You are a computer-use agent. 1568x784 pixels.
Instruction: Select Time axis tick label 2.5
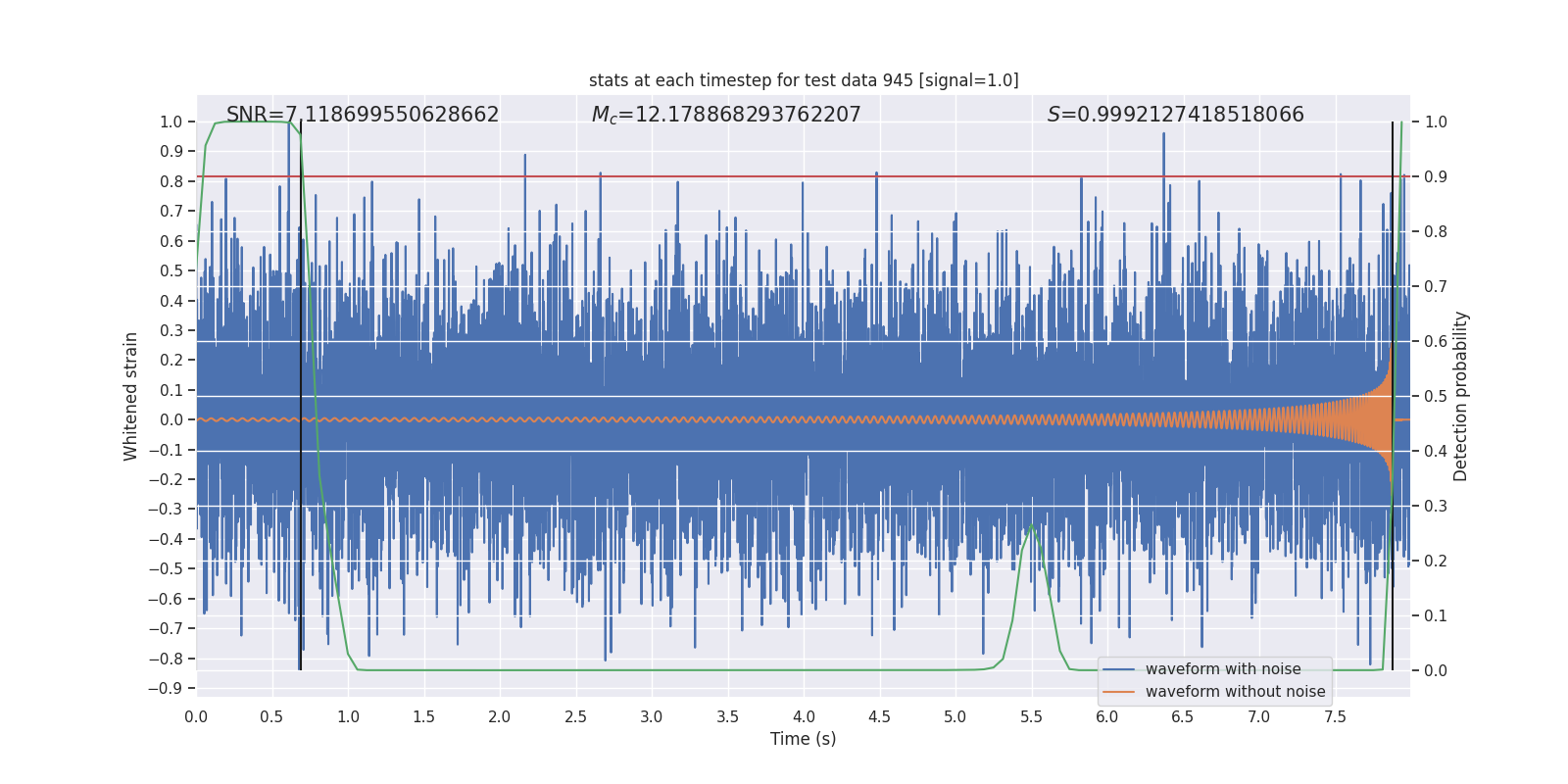575,716
